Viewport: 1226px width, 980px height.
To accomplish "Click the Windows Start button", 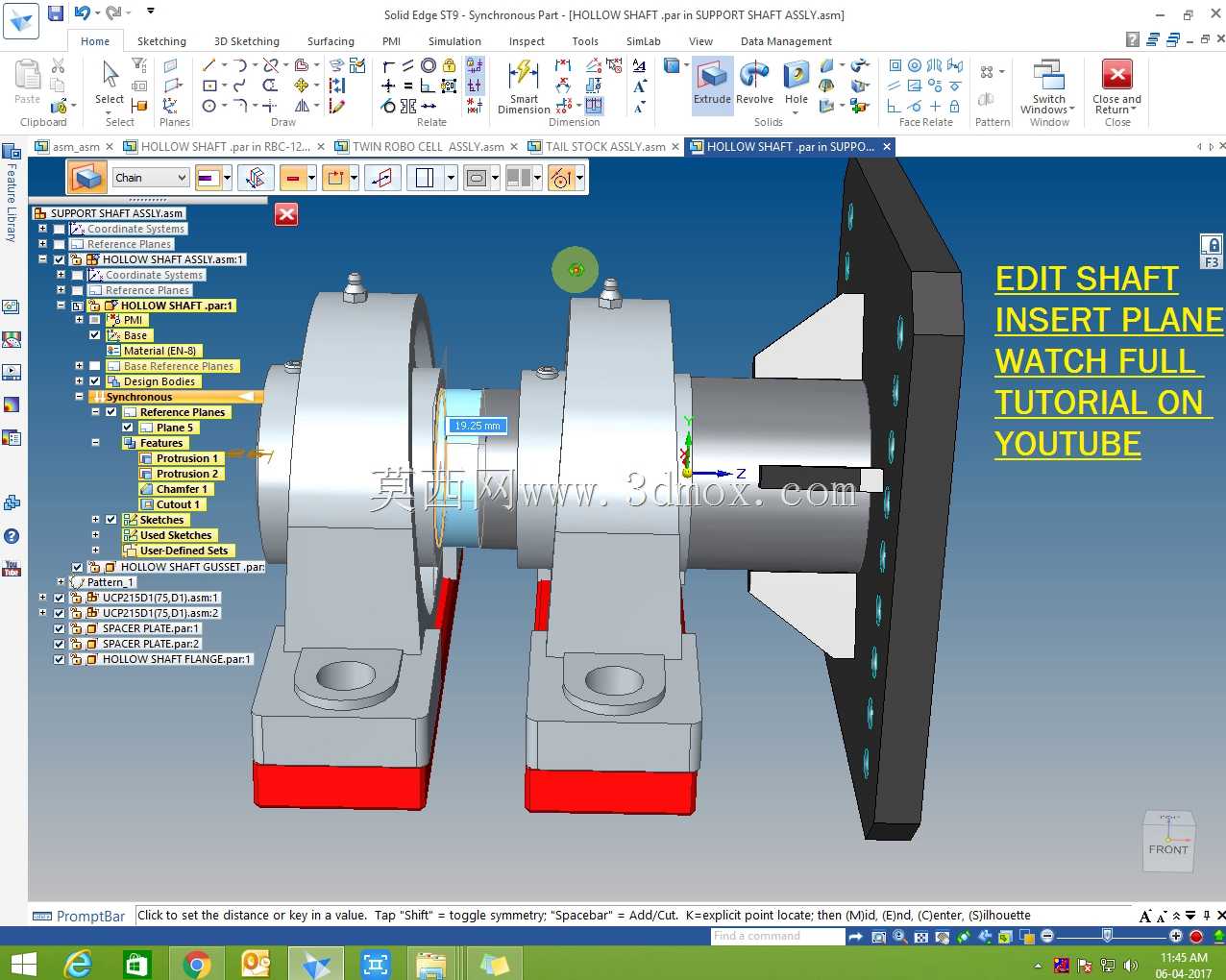I will (22, 964).
